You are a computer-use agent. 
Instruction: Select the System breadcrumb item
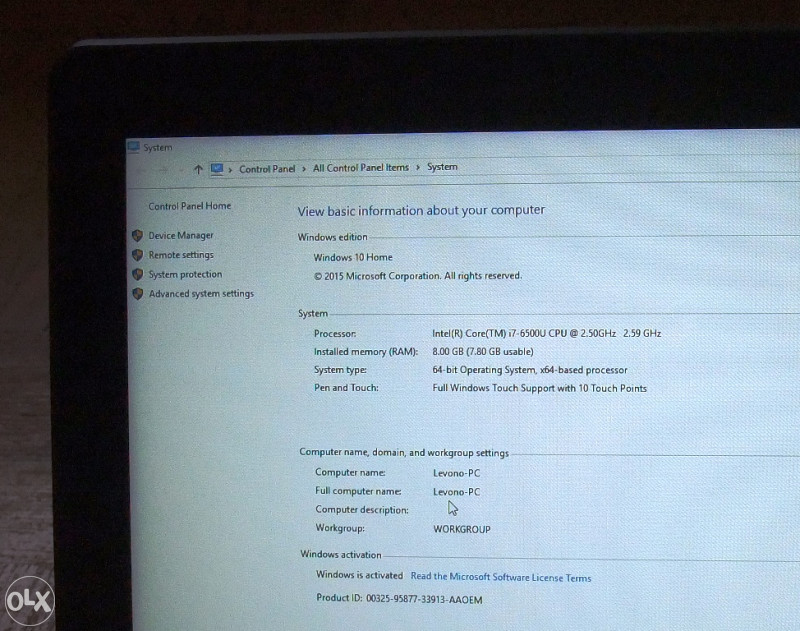click(x=442, y=167)
